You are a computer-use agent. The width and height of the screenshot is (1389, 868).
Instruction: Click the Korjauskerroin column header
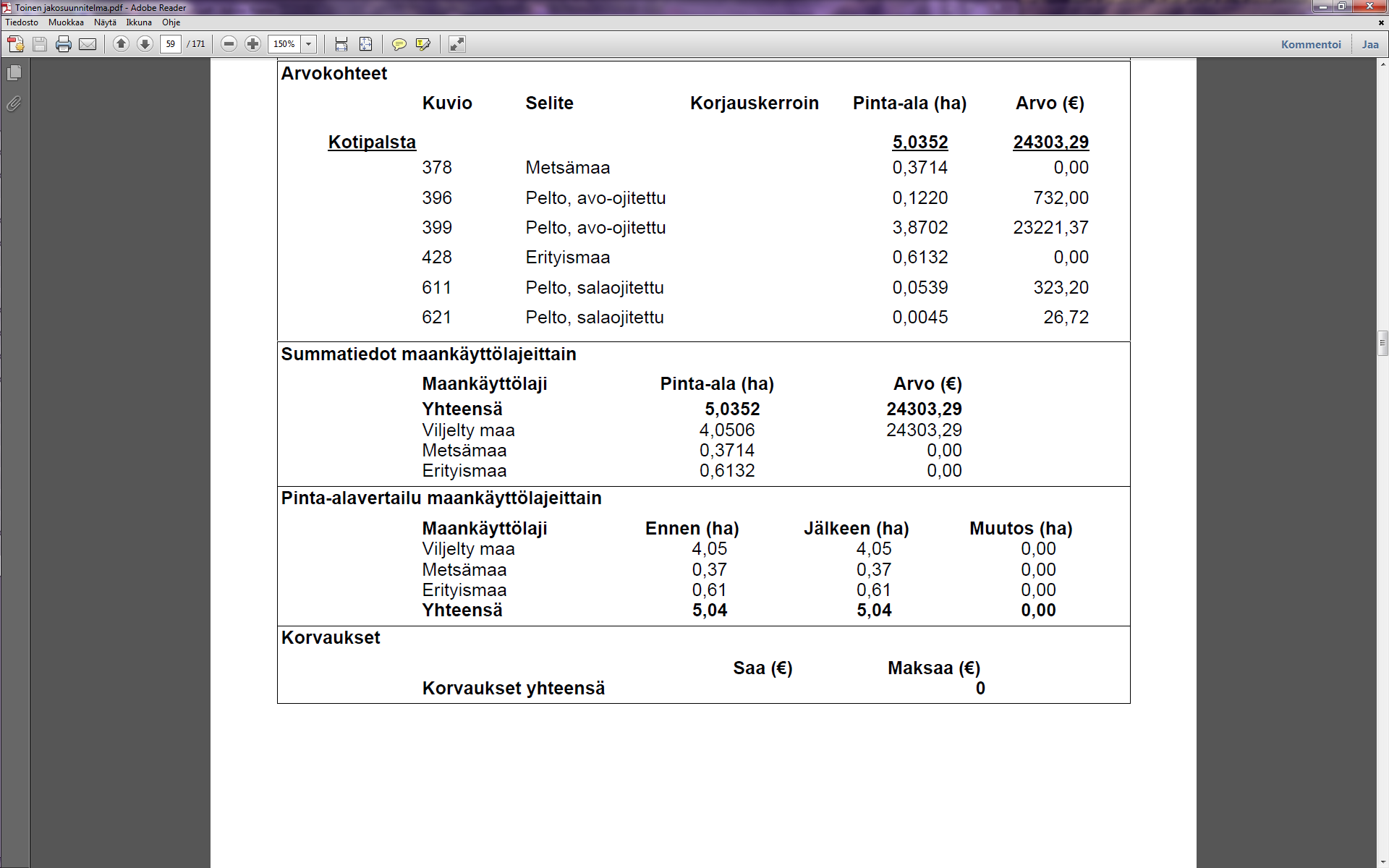tap(755, 103)
